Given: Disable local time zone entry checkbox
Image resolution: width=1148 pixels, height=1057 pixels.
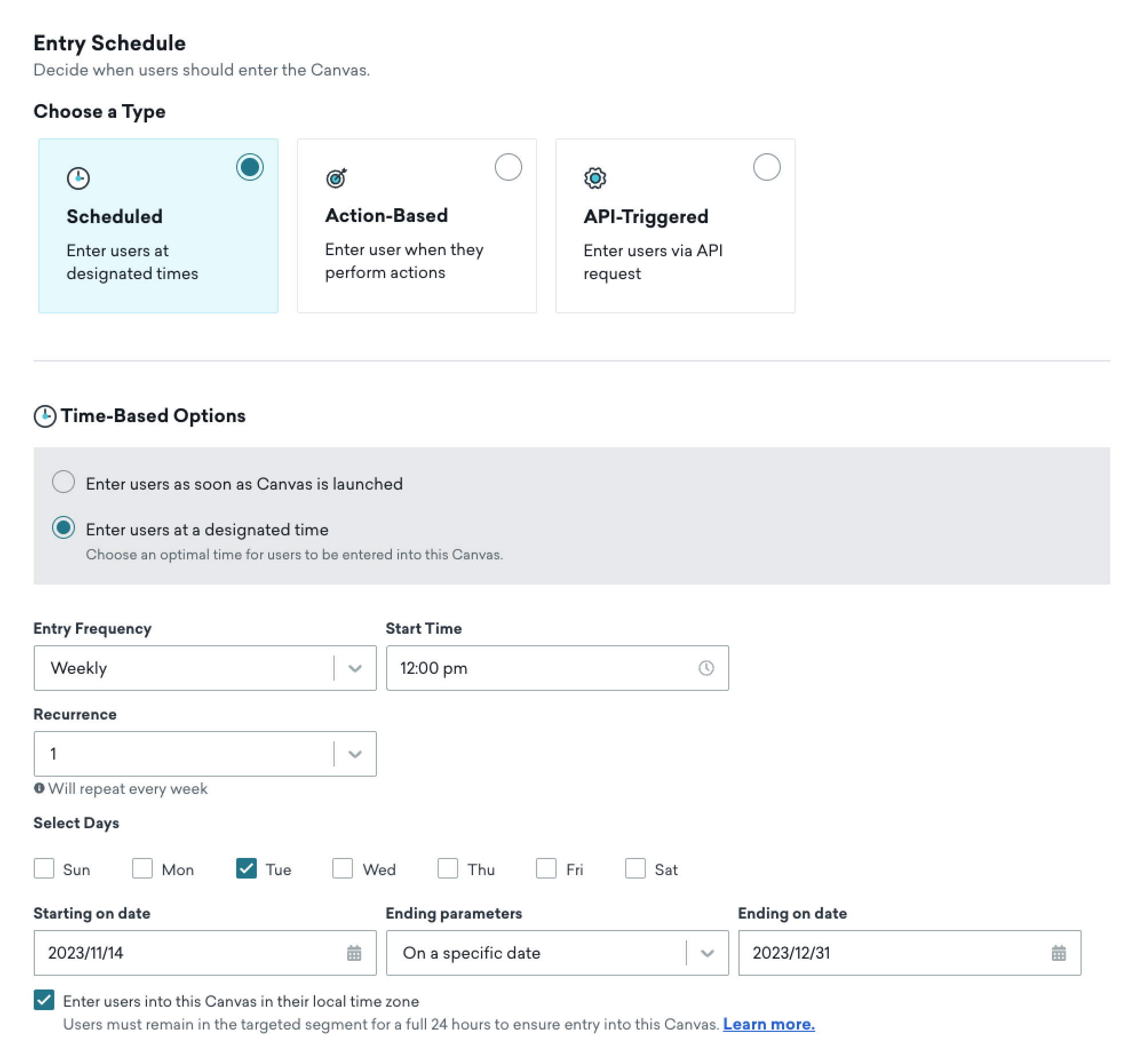Looking at the screenshot, I should click(44, 1000).
